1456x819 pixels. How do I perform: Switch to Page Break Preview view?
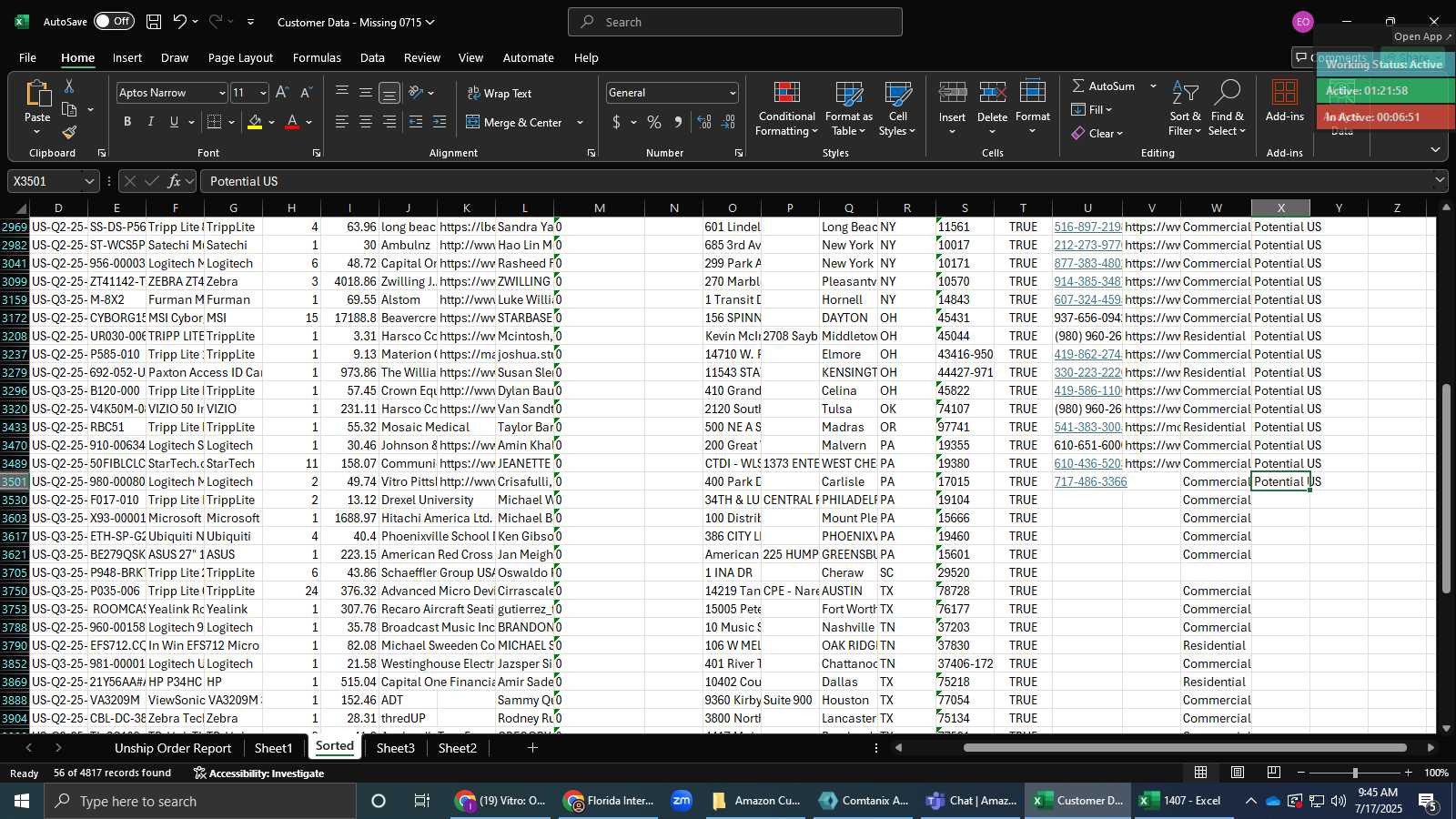(x=1274, y=773)
